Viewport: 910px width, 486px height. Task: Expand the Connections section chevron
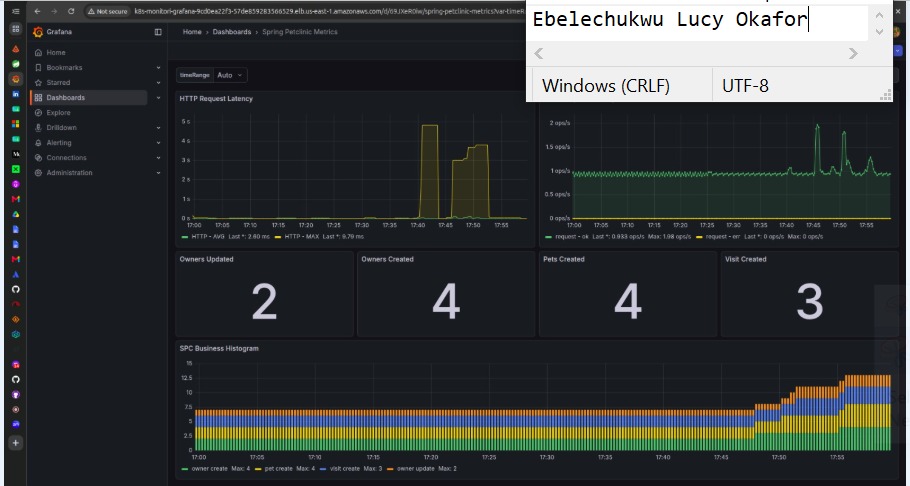pos(158,158)
